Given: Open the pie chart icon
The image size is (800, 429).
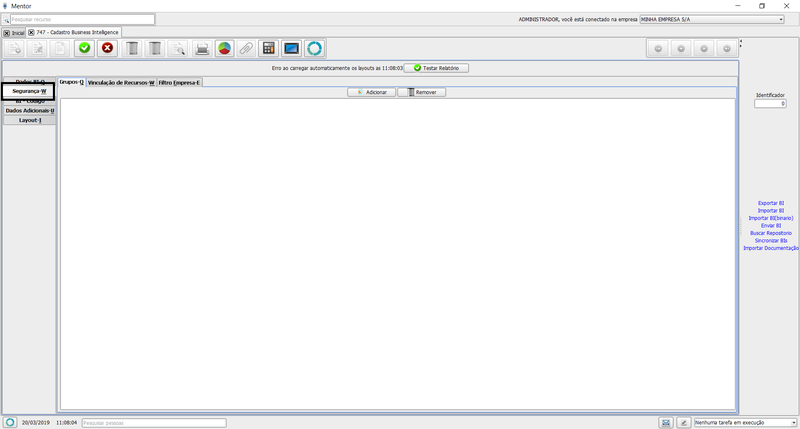Looking at the screenshot, I should tap(224, 48).
